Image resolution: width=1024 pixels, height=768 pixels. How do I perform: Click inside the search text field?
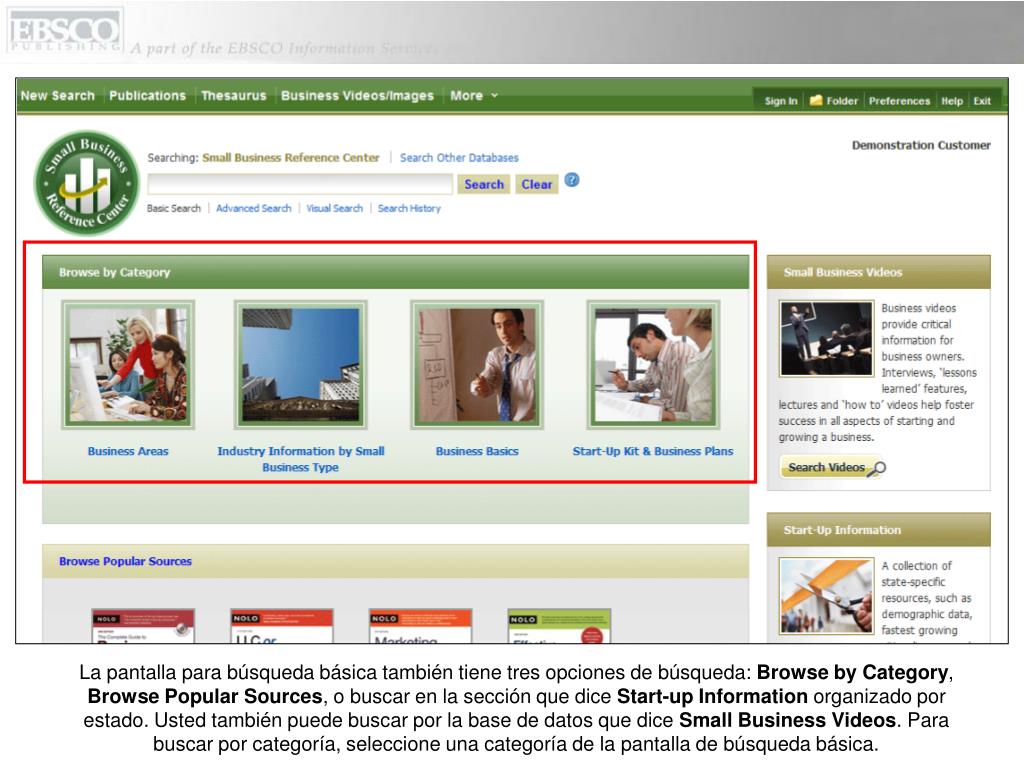pyautogui.click(x=300, y=184)
